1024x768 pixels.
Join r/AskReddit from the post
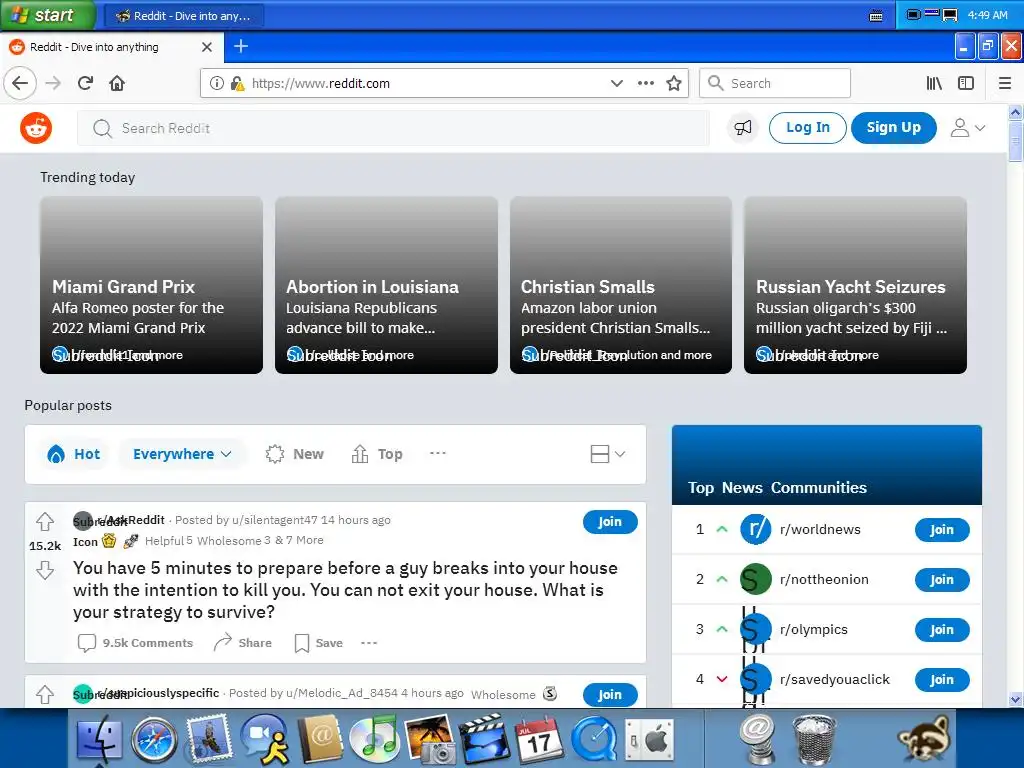tap(610, 522)
